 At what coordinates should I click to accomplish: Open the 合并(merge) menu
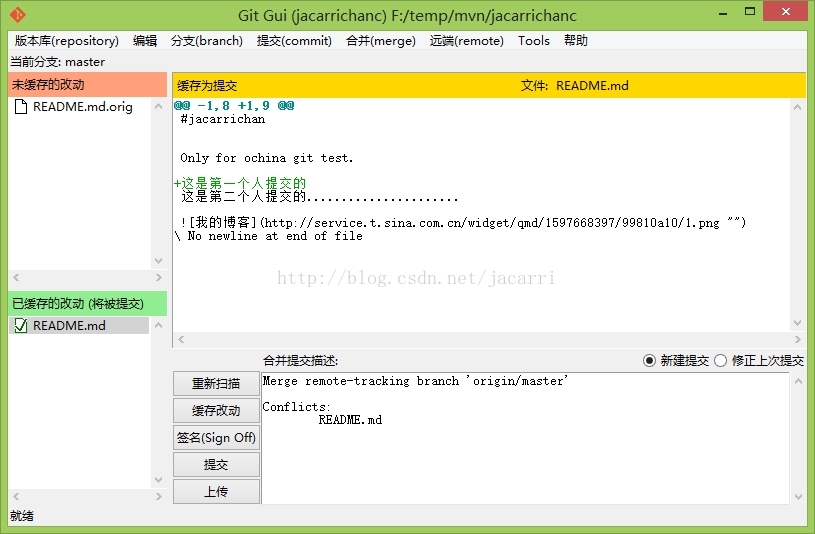click(381, 41)
